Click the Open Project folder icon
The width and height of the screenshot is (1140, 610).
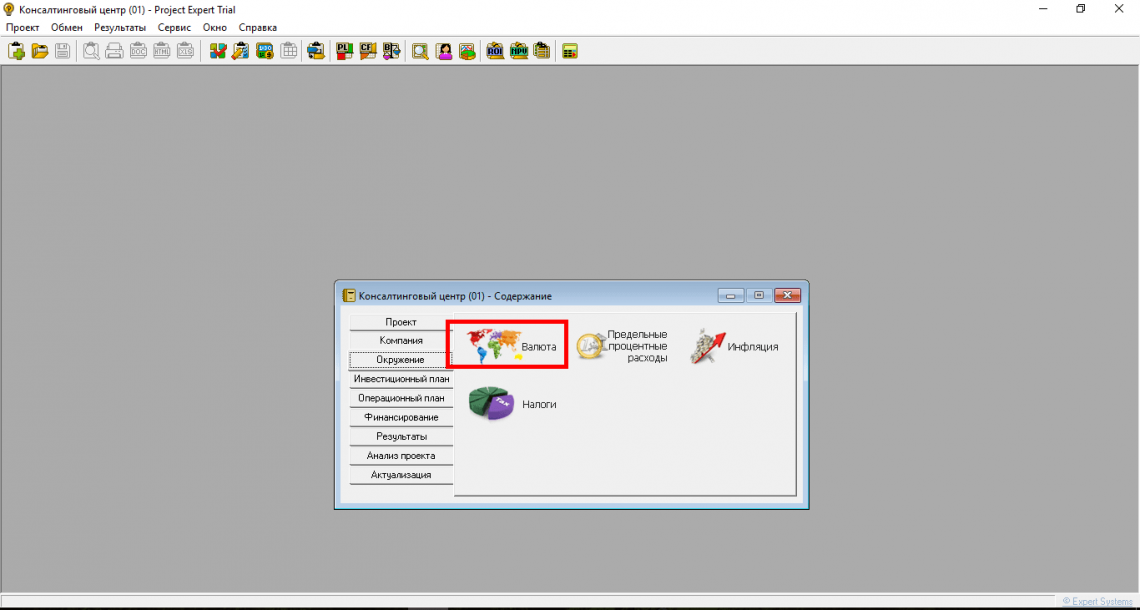pyautogui.click(x=40, y=51)
